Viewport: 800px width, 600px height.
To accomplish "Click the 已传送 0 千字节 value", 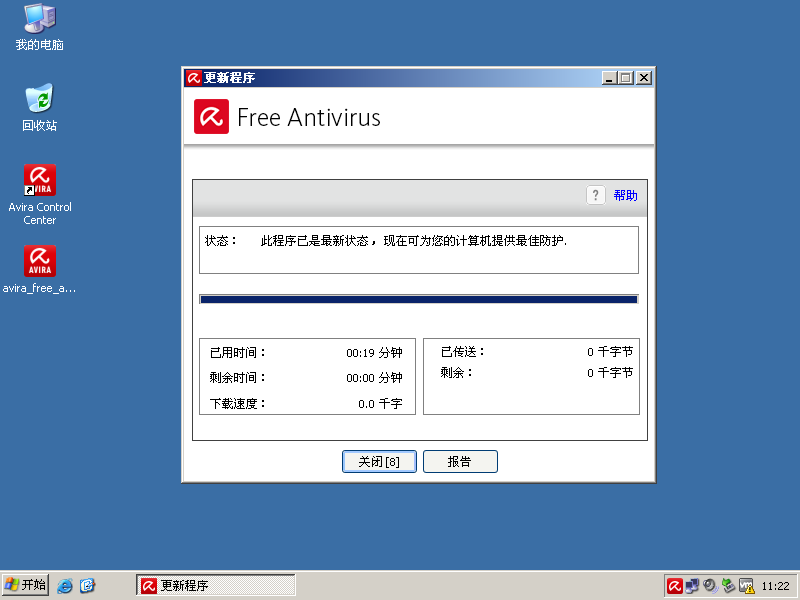I will (610, 352).
